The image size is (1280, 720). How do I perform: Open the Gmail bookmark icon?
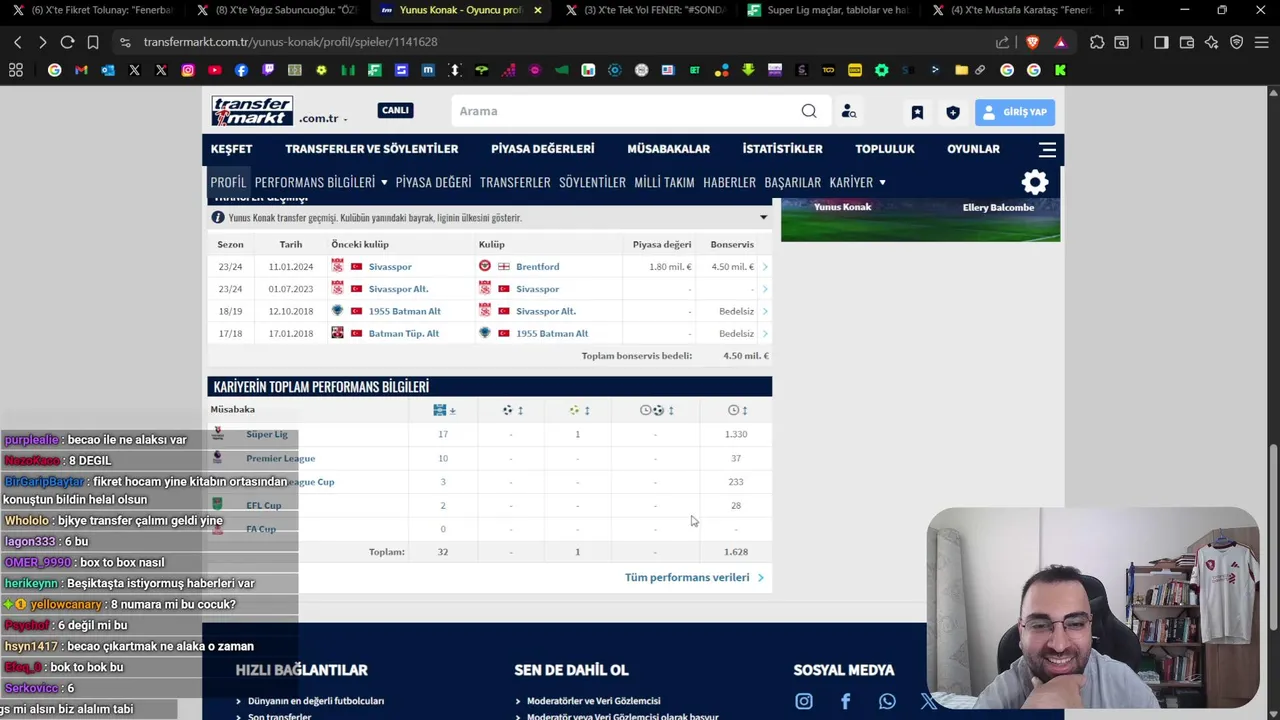click(81, 70)
